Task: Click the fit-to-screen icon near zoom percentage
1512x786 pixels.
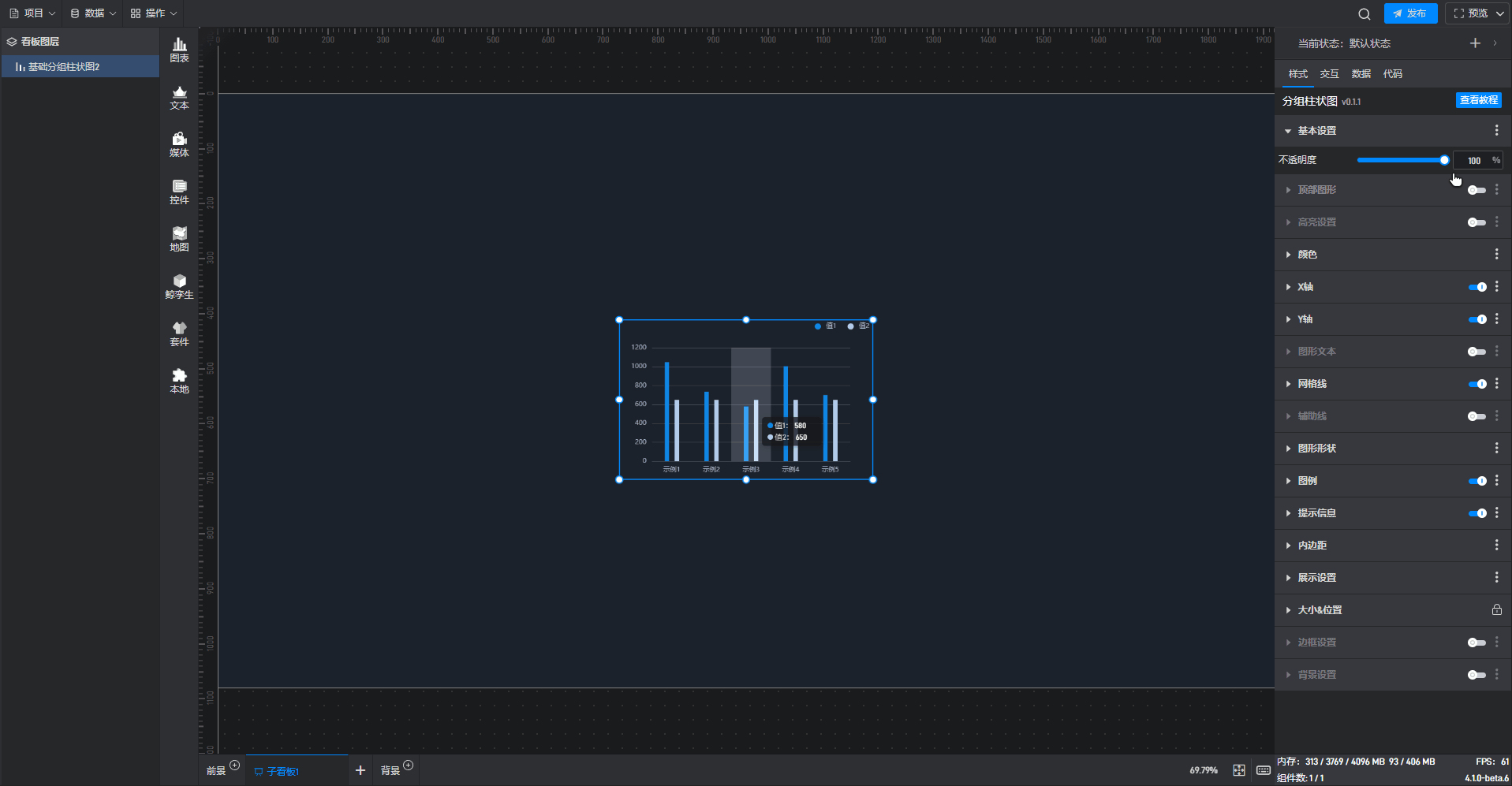Action: pos(1239,770)
